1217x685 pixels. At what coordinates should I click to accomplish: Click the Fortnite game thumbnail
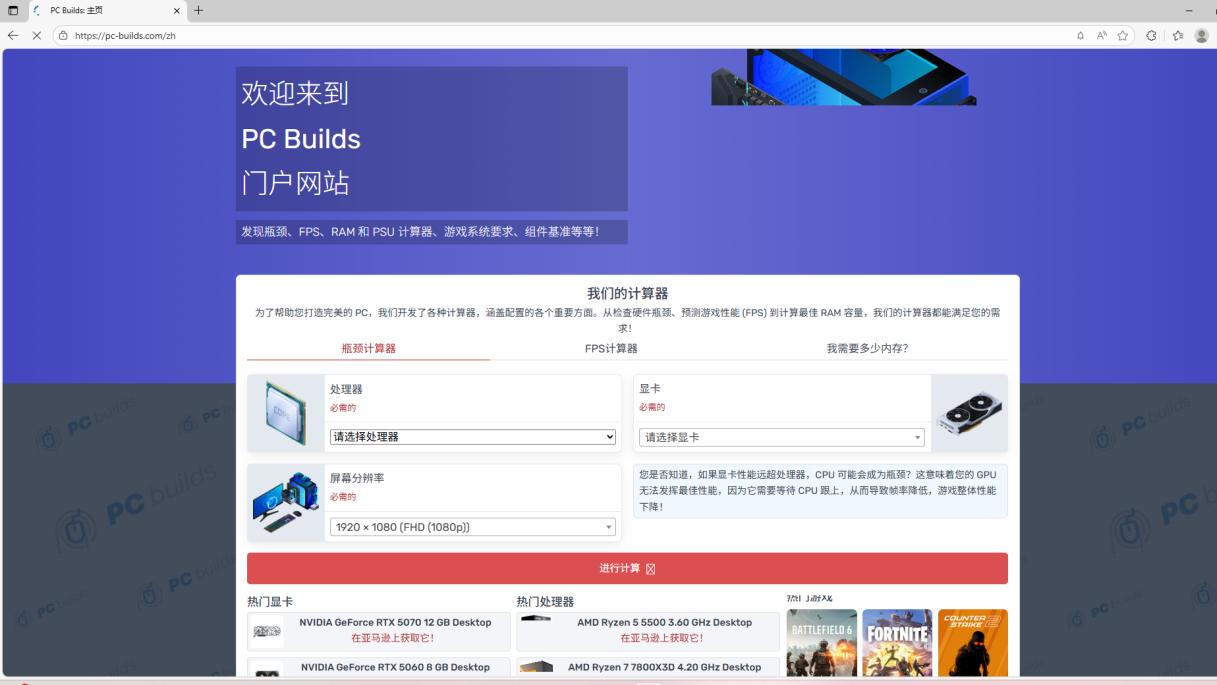[897, 642]
